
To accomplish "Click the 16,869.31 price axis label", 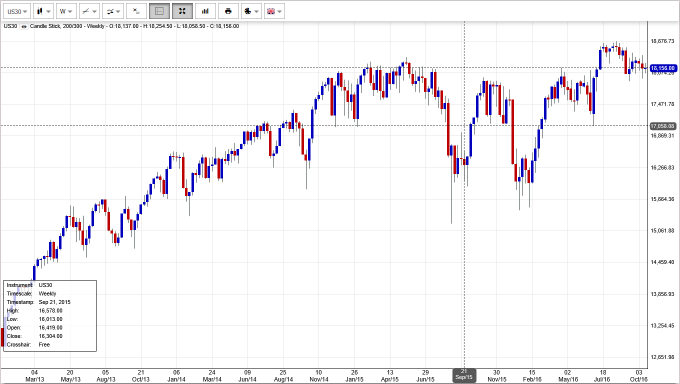I will coord(662,136).
